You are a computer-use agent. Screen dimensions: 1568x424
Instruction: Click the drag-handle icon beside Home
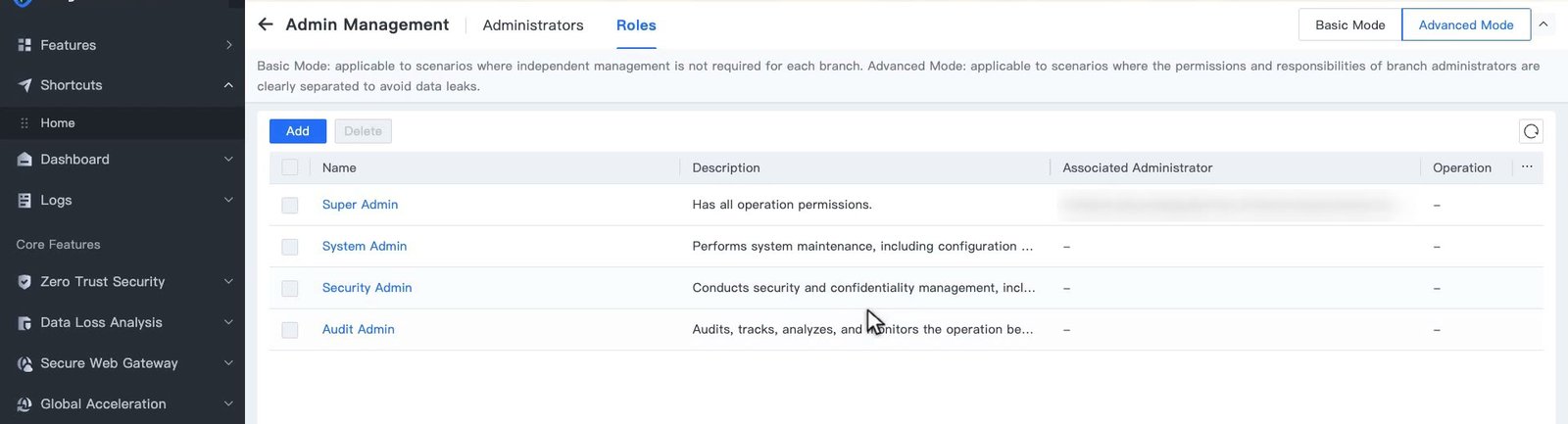pos(24,123)
